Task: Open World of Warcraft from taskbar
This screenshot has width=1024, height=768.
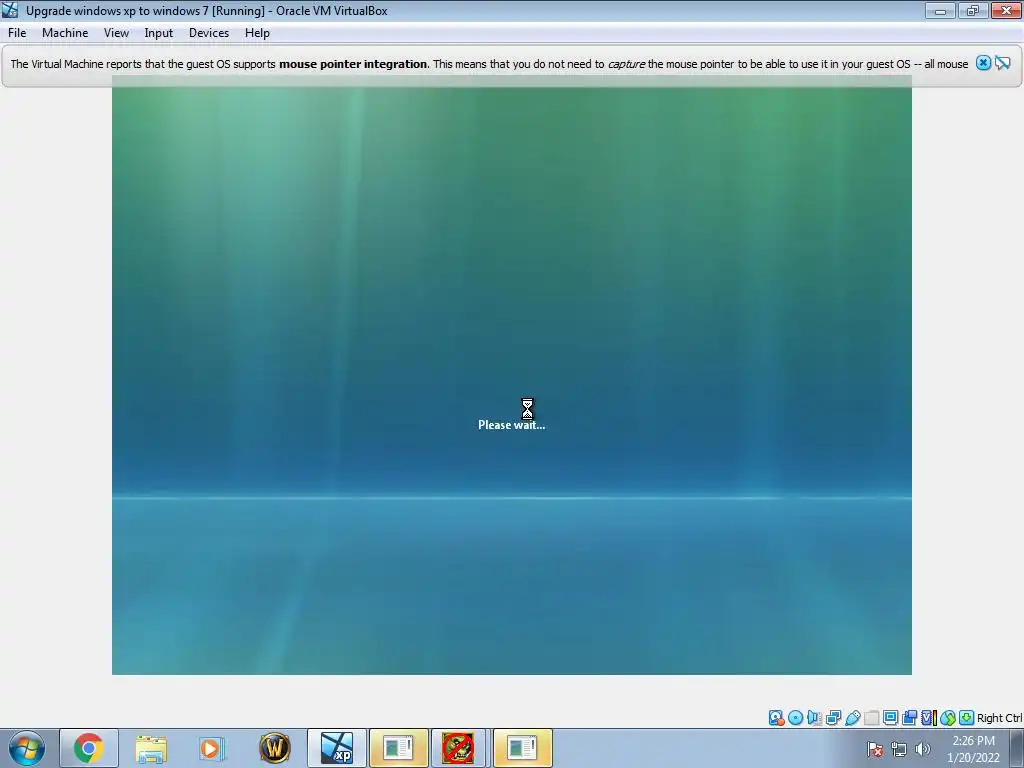Action: point(274,748)
